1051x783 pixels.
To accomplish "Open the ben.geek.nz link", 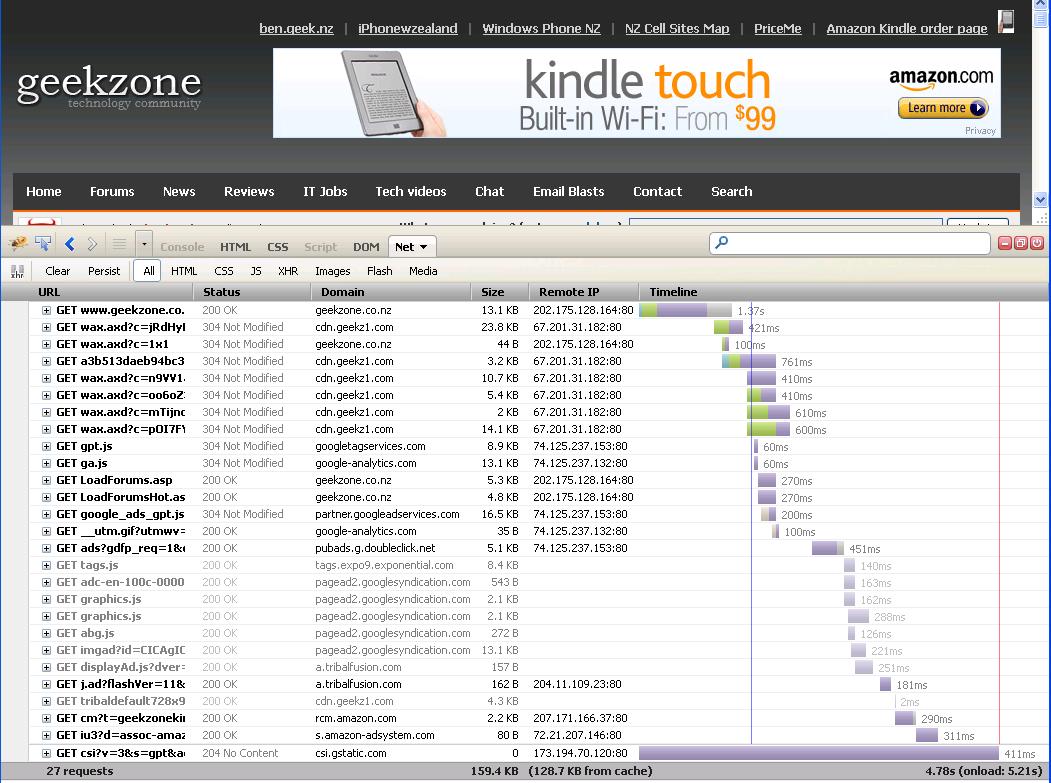I will (296, 28).
